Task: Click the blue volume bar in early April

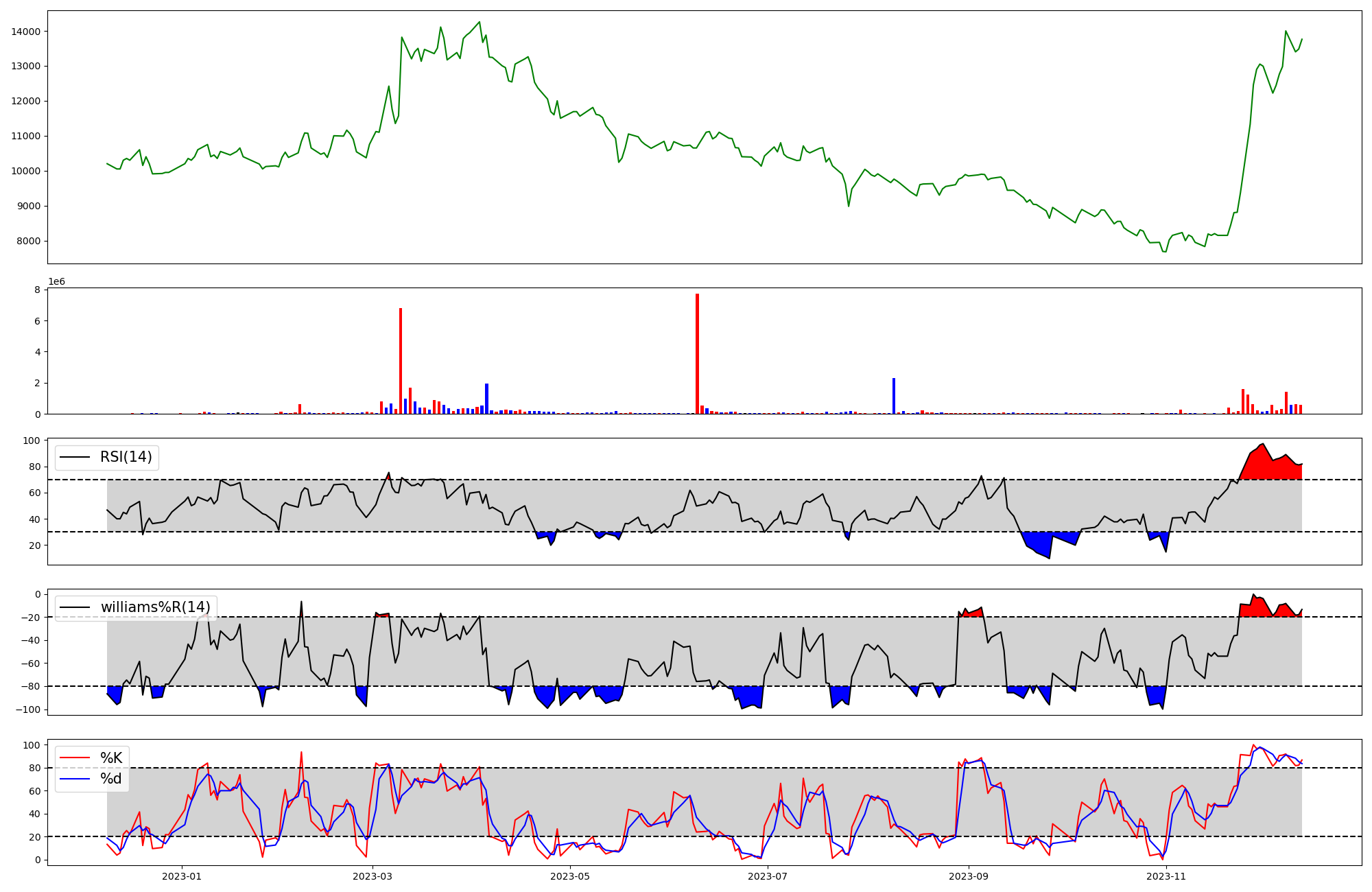Action: coord(486,399)
